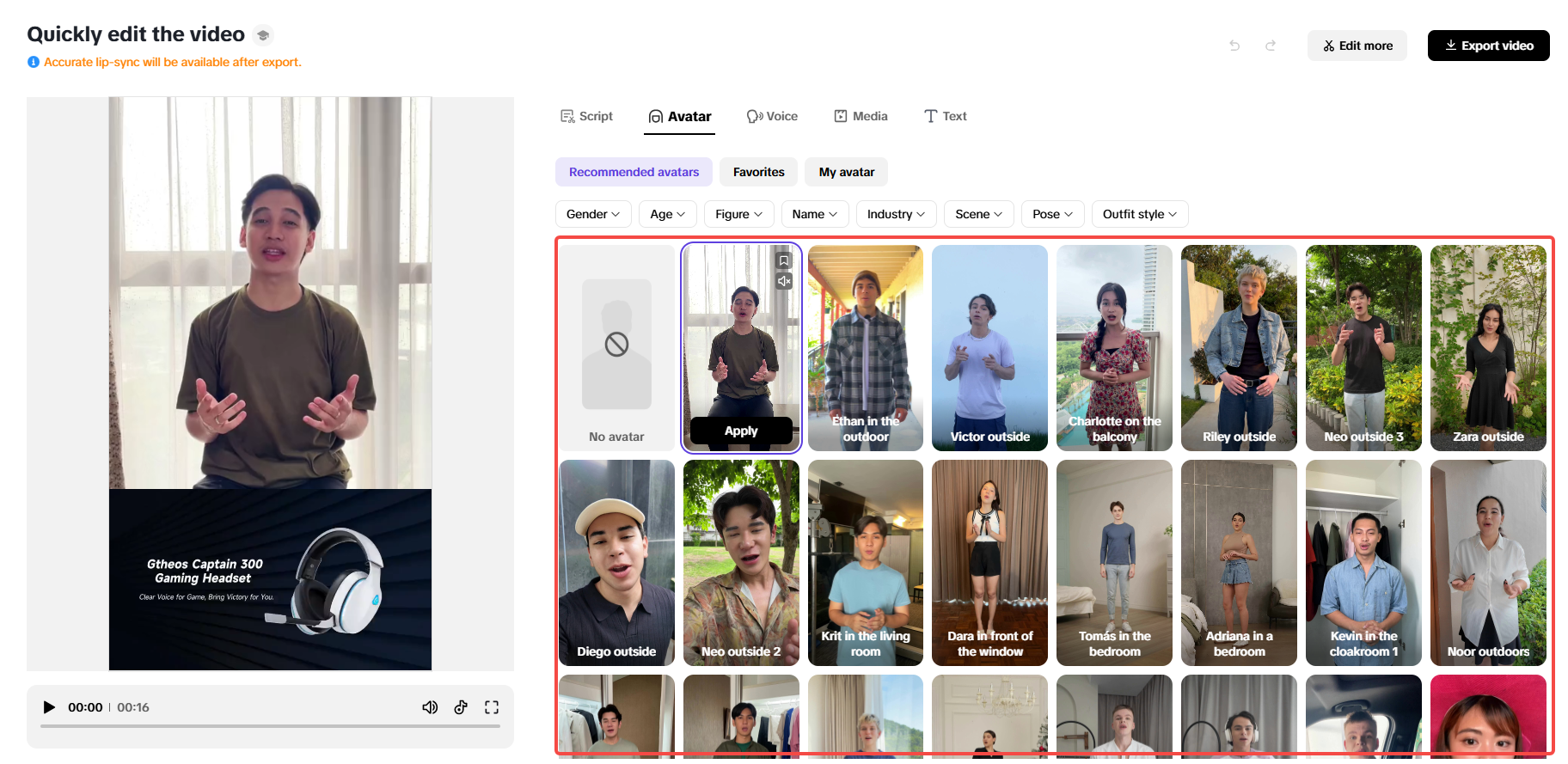Open the Industry filter dropdown
Screen dimensions: 1568x764
click(x=896, y=214)
